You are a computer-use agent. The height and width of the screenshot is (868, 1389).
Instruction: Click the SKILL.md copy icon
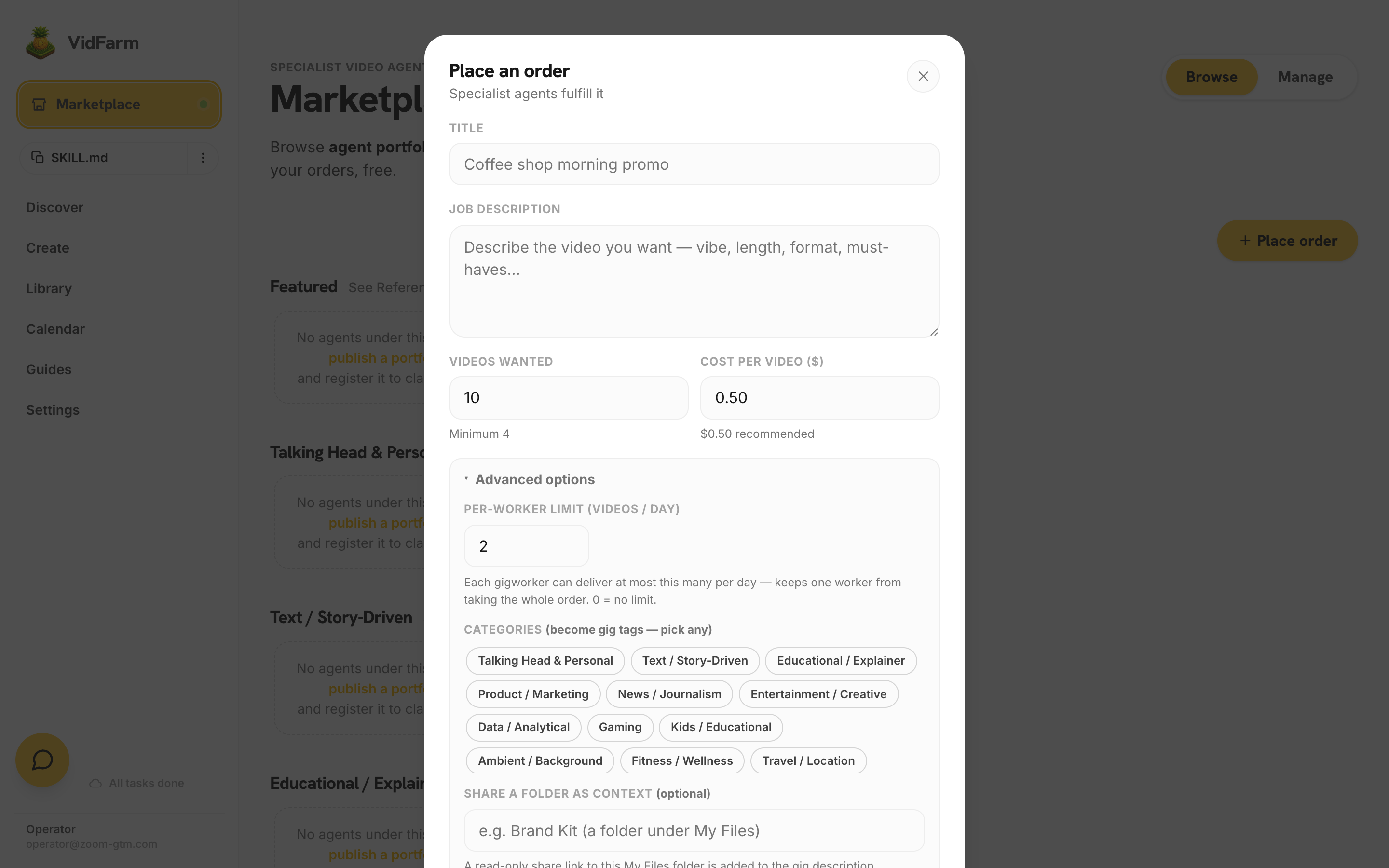click(x=37, y=157)
